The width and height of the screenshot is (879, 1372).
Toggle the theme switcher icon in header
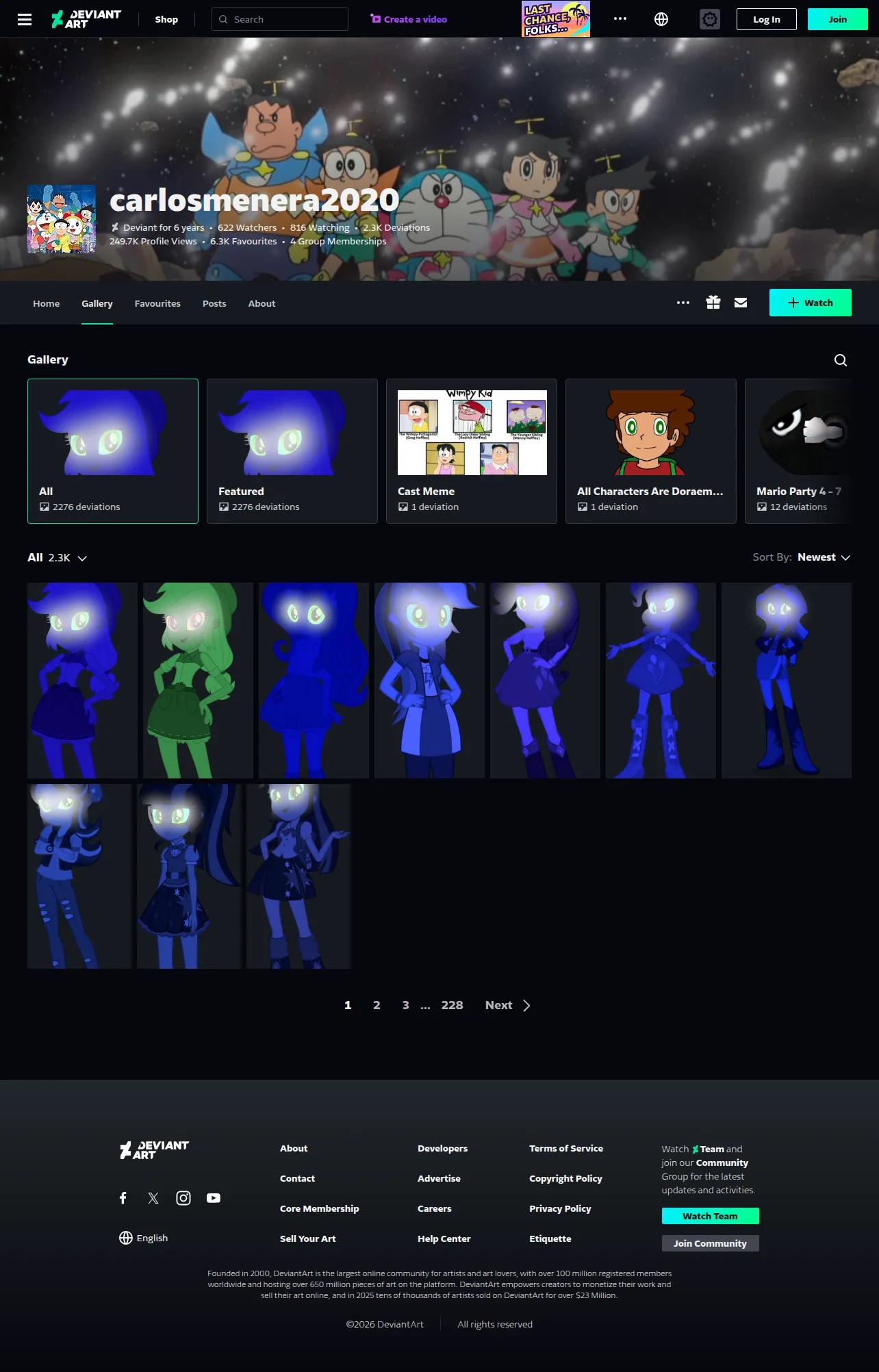(x=710, y=19)
